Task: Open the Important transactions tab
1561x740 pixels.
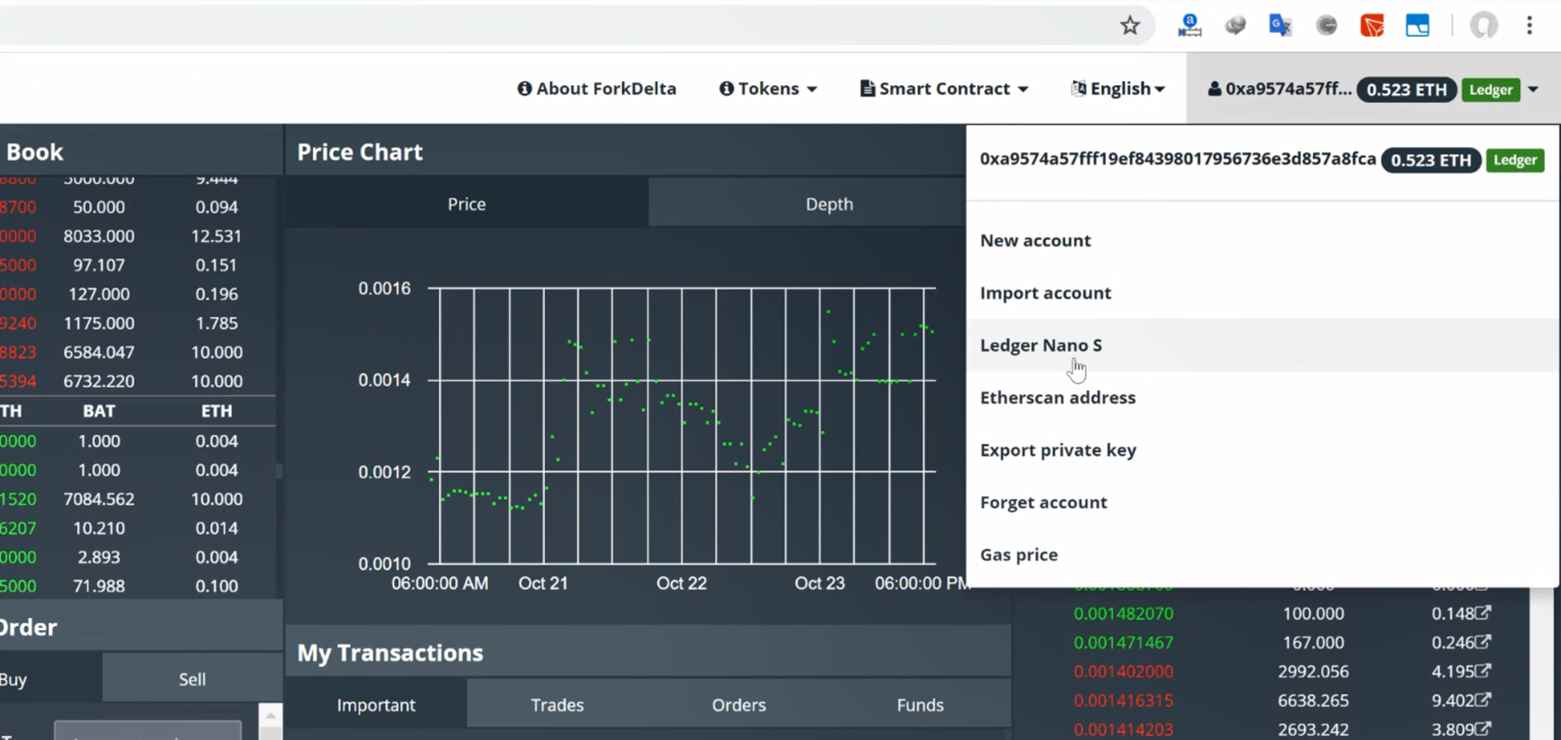Action: [x=376, y=704]
